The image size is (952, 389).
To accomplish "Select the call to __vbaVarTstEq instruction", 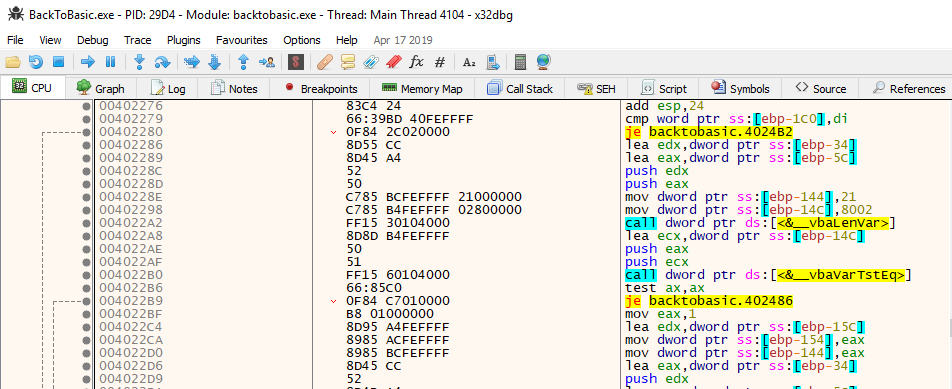I will (x=769, y=275).
